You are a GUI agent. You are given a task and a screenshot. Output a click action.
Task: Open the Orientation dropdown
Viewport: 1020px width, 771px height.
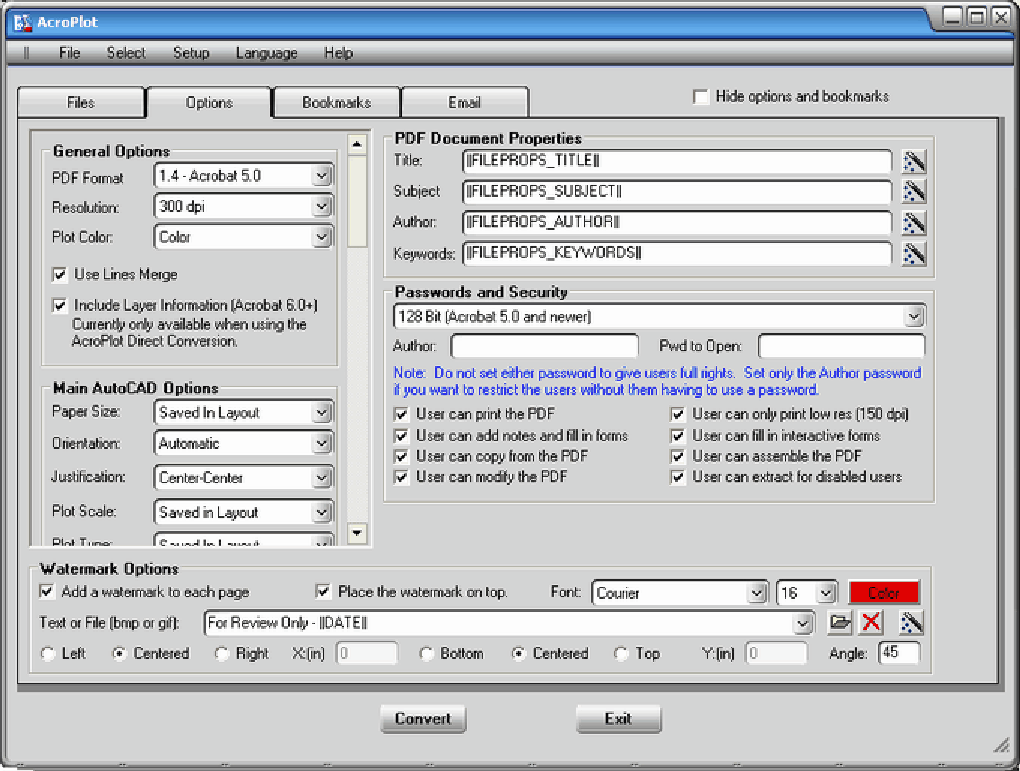[321, 444]
